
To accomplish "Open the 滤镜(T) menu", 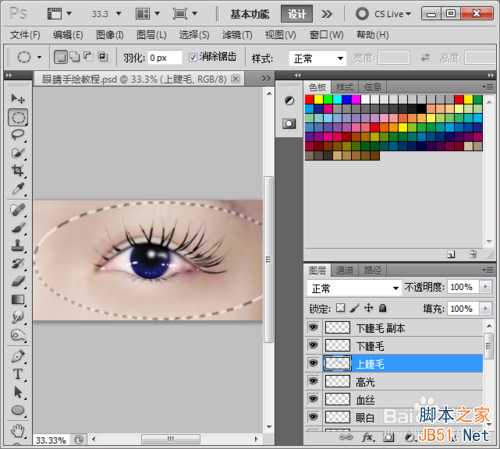I will pos(237,35).
